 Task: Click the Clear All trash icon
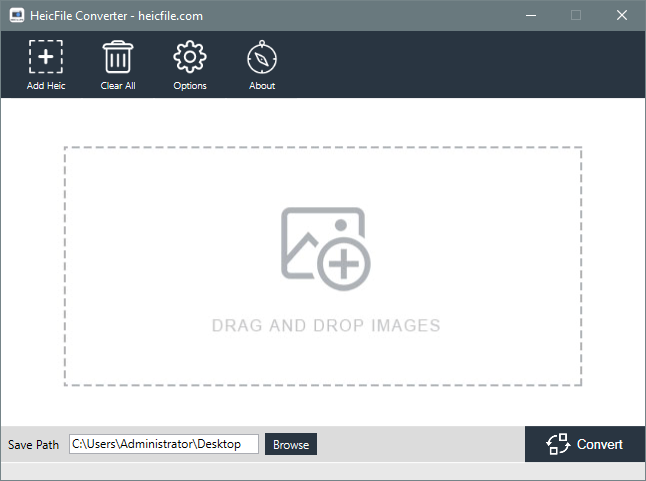coord(118,57)
